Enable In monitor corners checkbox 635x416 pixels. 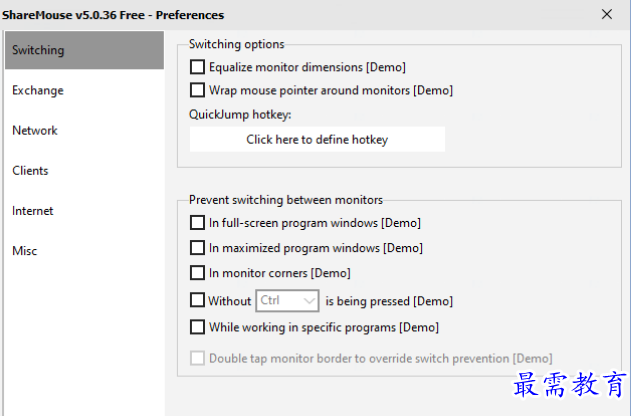tap(197, 273)
